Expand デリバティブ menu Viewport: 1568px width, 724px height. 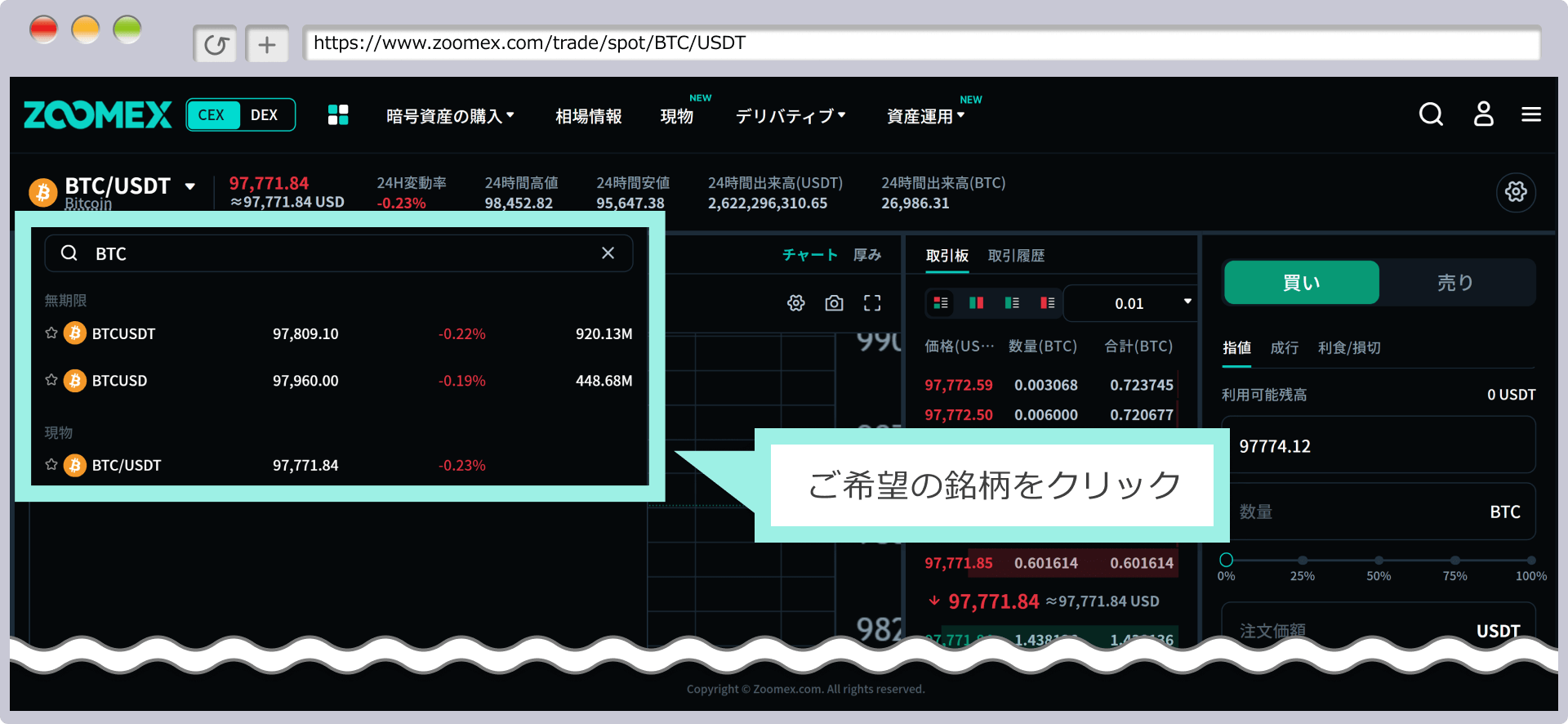[791, 116]
